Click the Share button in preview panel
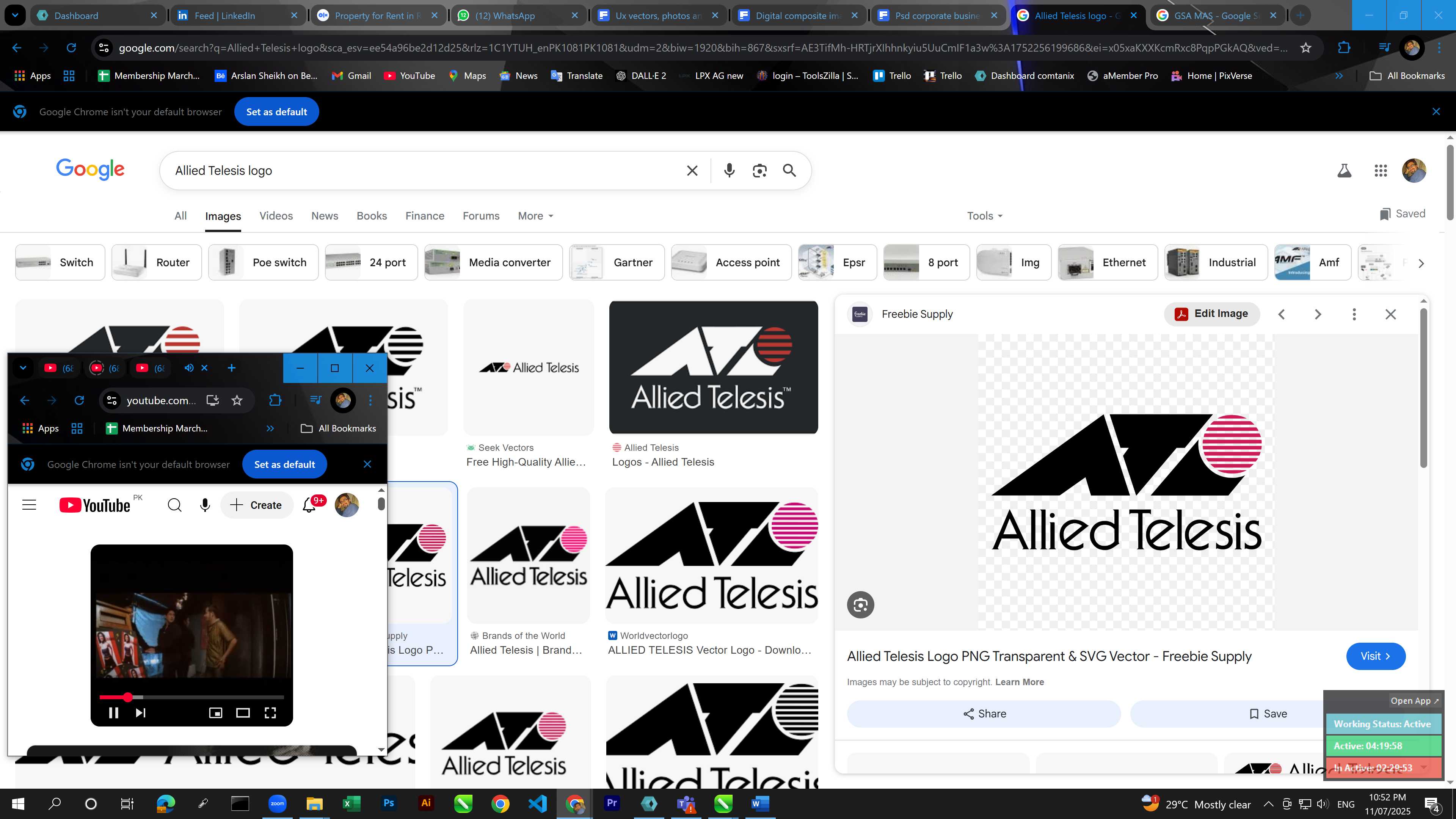 (984, 714)
